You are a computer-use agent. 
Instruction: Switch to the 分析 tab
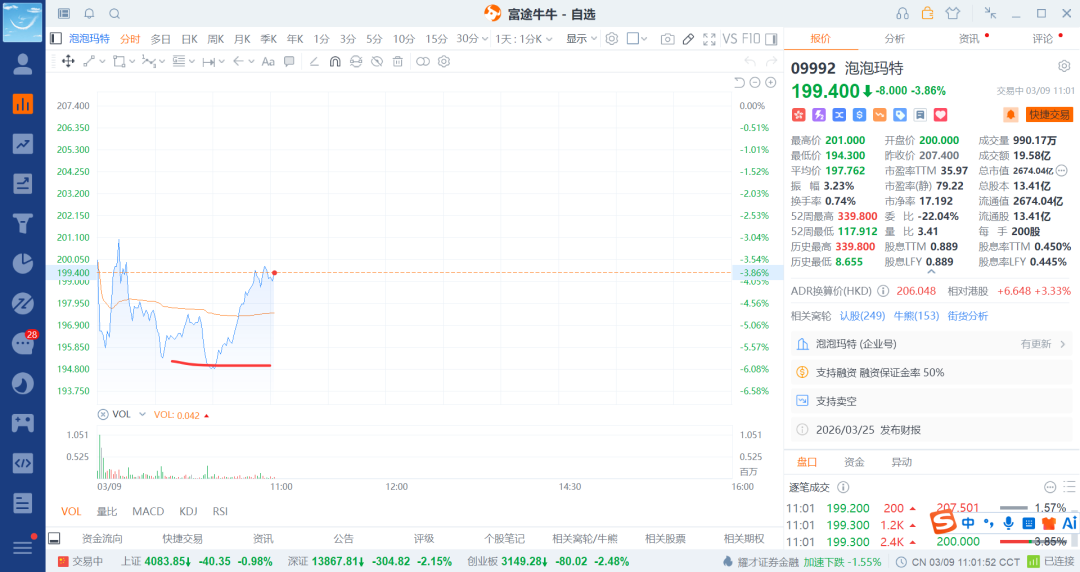[895, 39]
